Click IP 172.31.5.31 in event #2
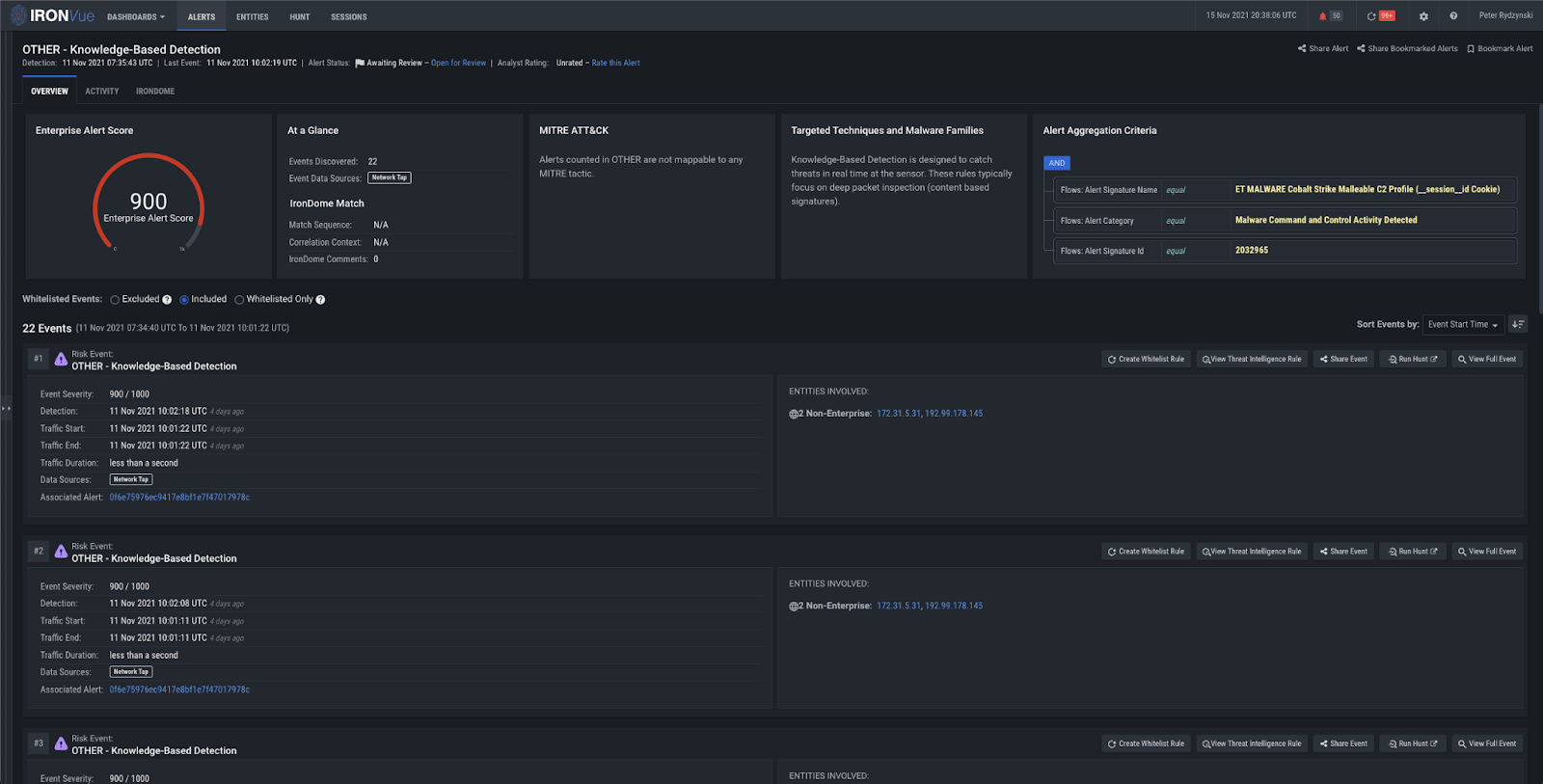The width and height of the screenshot is (1543, 784). click(899, 607)
